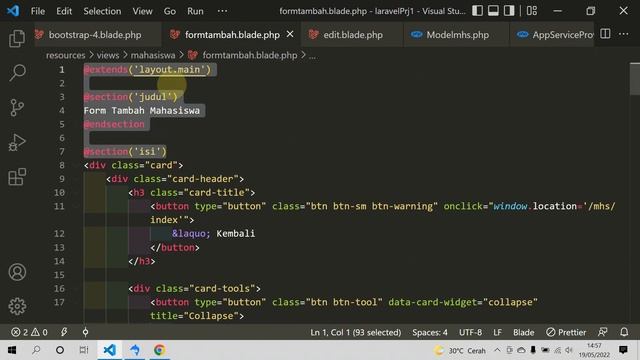This screenshot has height=360, width=640.
Task: Toggle the primary side bar layout icon
Action: [477, 11]
